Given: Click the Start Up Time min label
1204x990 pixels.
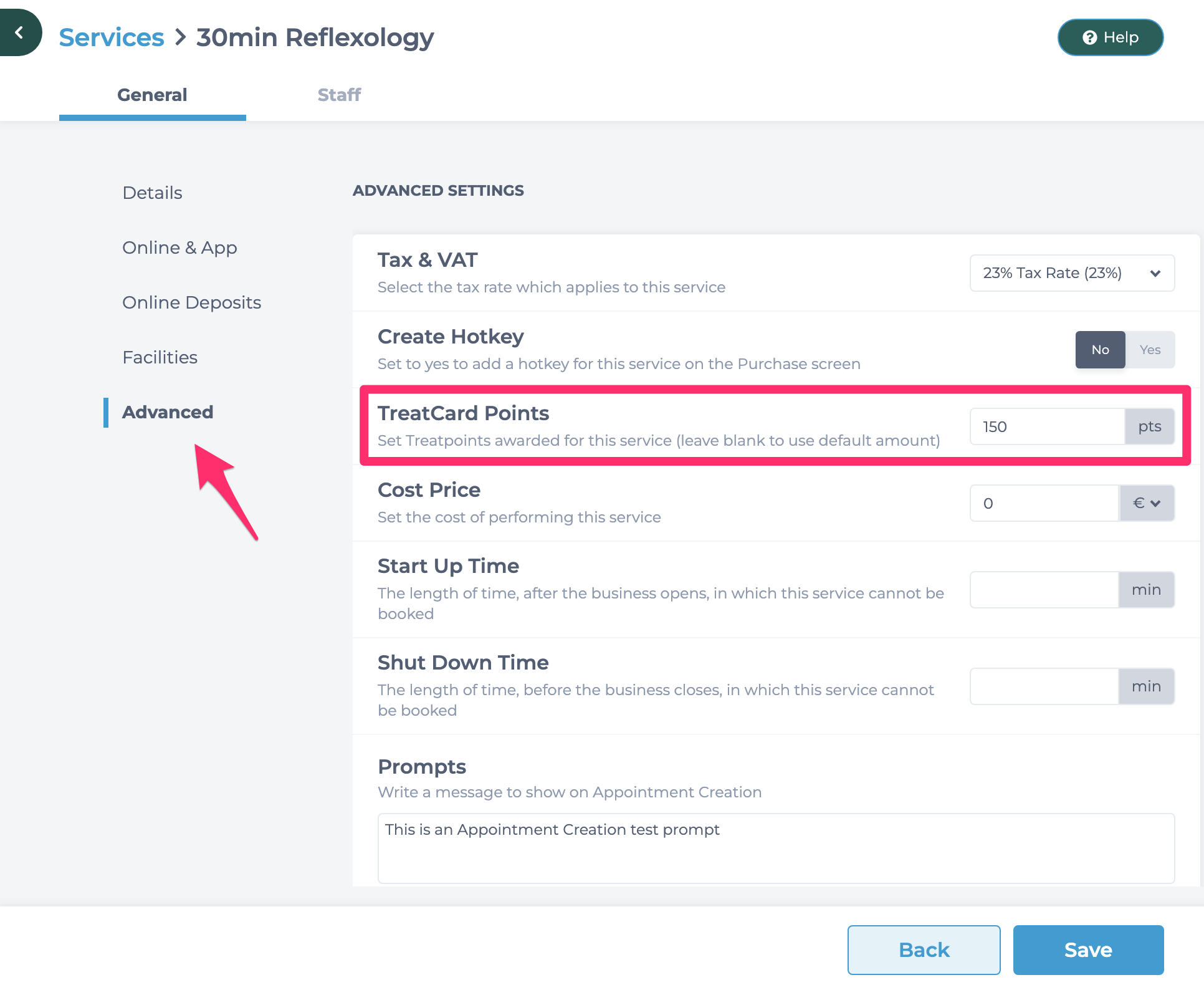Looking at the screenshot, I should [x=1147, y=590].
